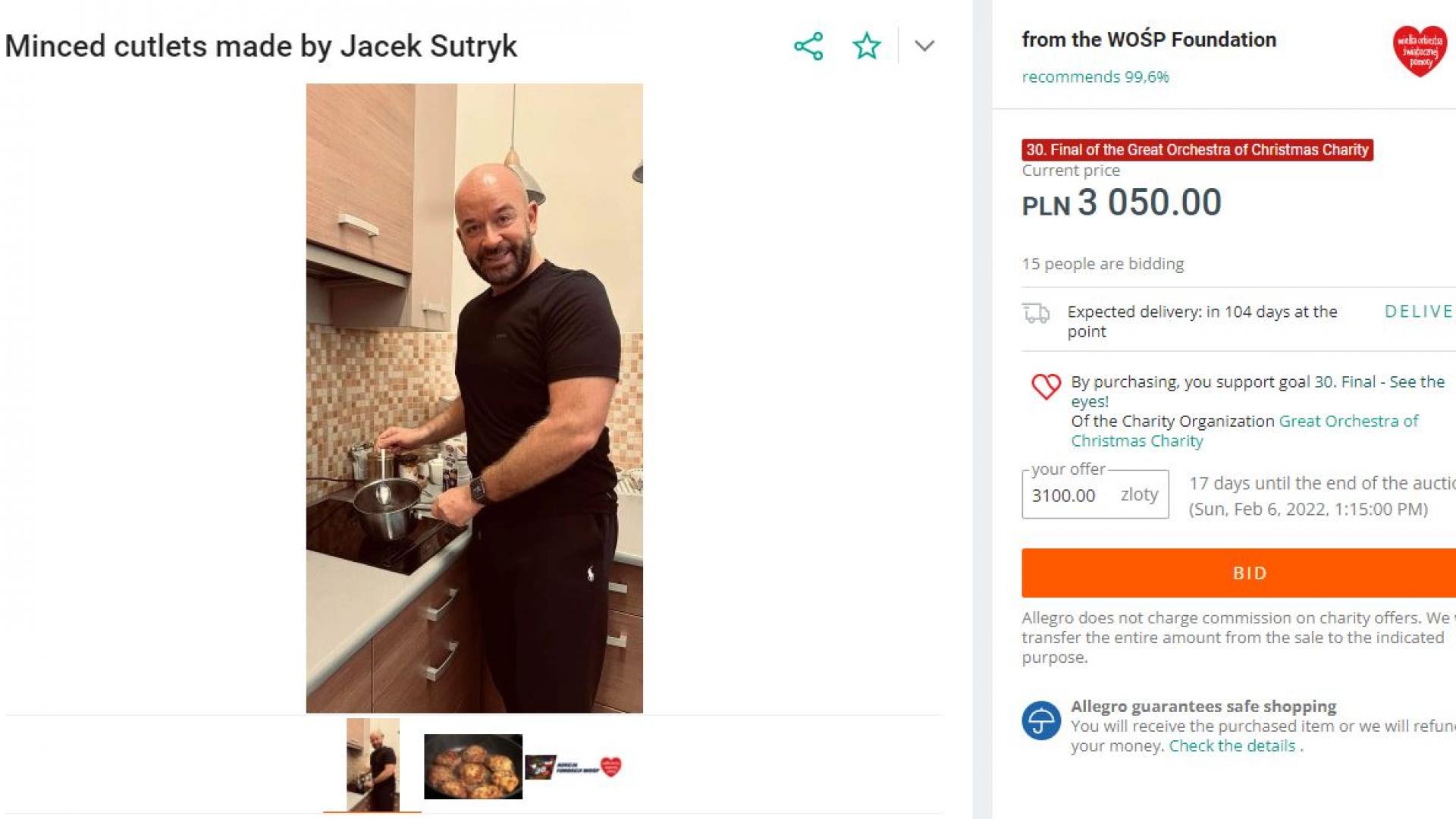The height and width of the screenshot is (819, 1456).
Task: Expand the chevron menu next to the star
Action: point(924,46)
